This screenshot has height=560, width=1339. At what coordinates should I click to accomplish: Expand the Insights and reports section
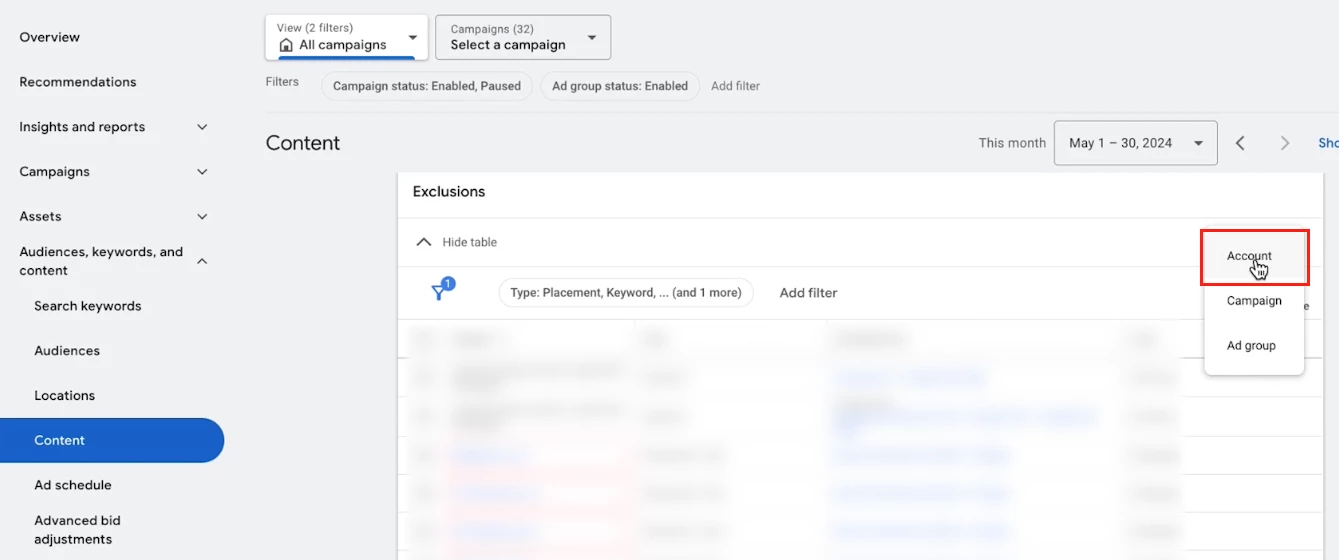click(202, 127)
